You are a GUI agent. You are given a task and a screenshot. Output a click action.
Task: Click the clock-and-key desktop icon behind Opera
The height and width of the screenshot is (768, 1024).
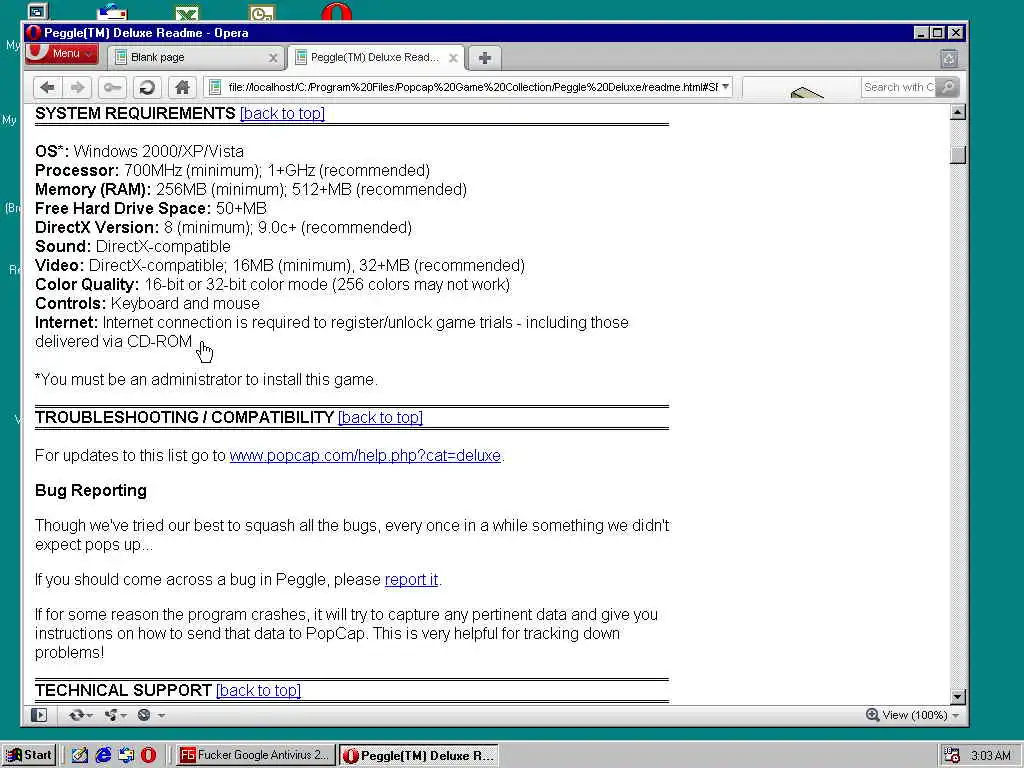[262, 12]
